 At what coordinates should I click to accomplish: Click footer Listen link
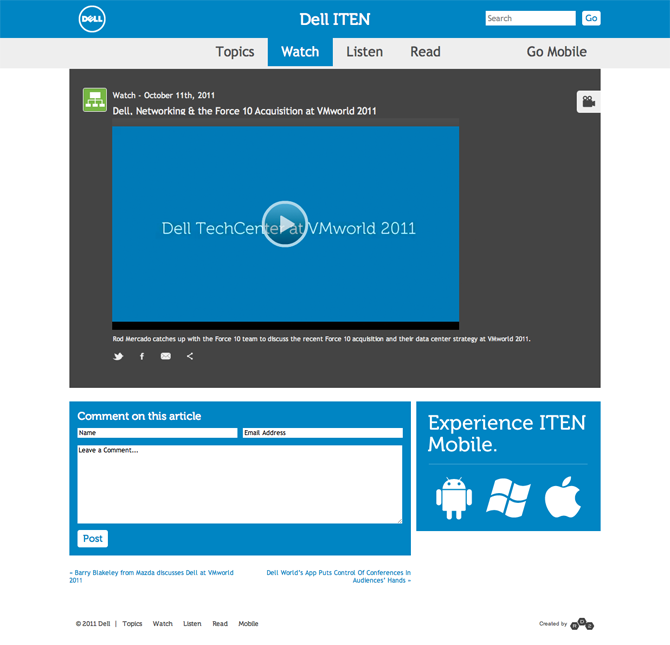[x=192, y=624]
